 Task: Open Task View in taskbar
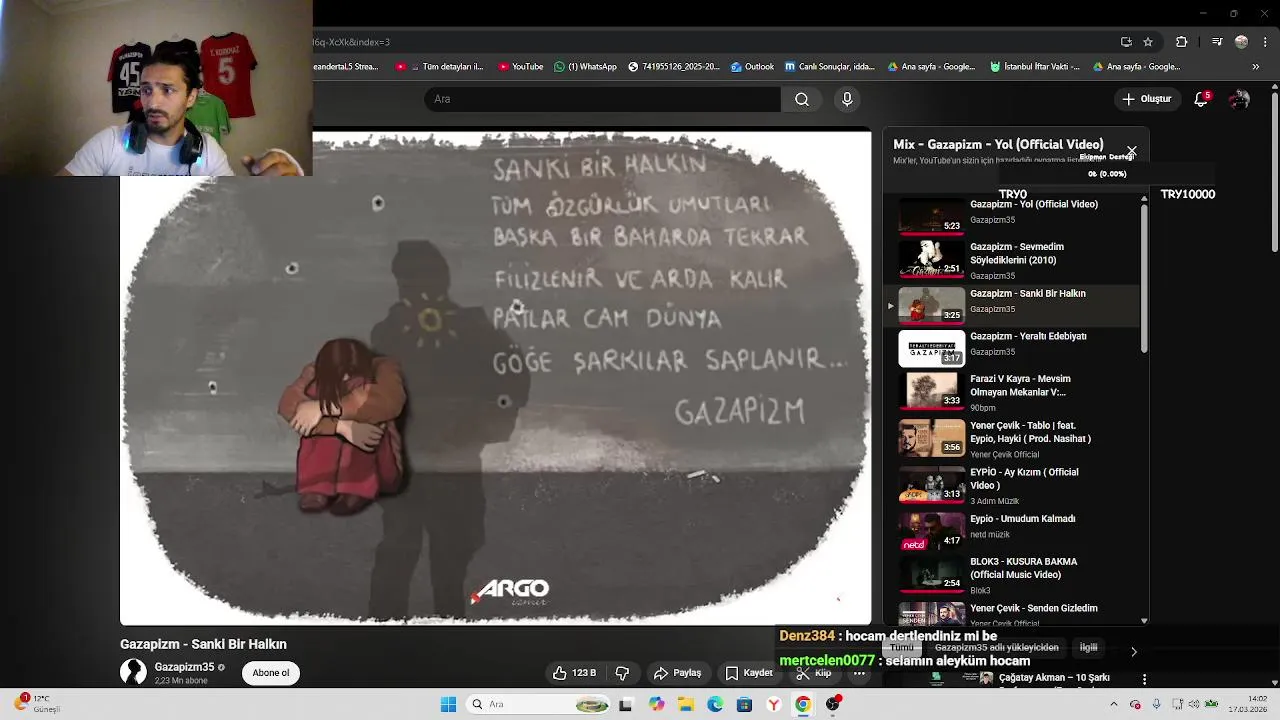pyautogui.click(x=626, y=704)
